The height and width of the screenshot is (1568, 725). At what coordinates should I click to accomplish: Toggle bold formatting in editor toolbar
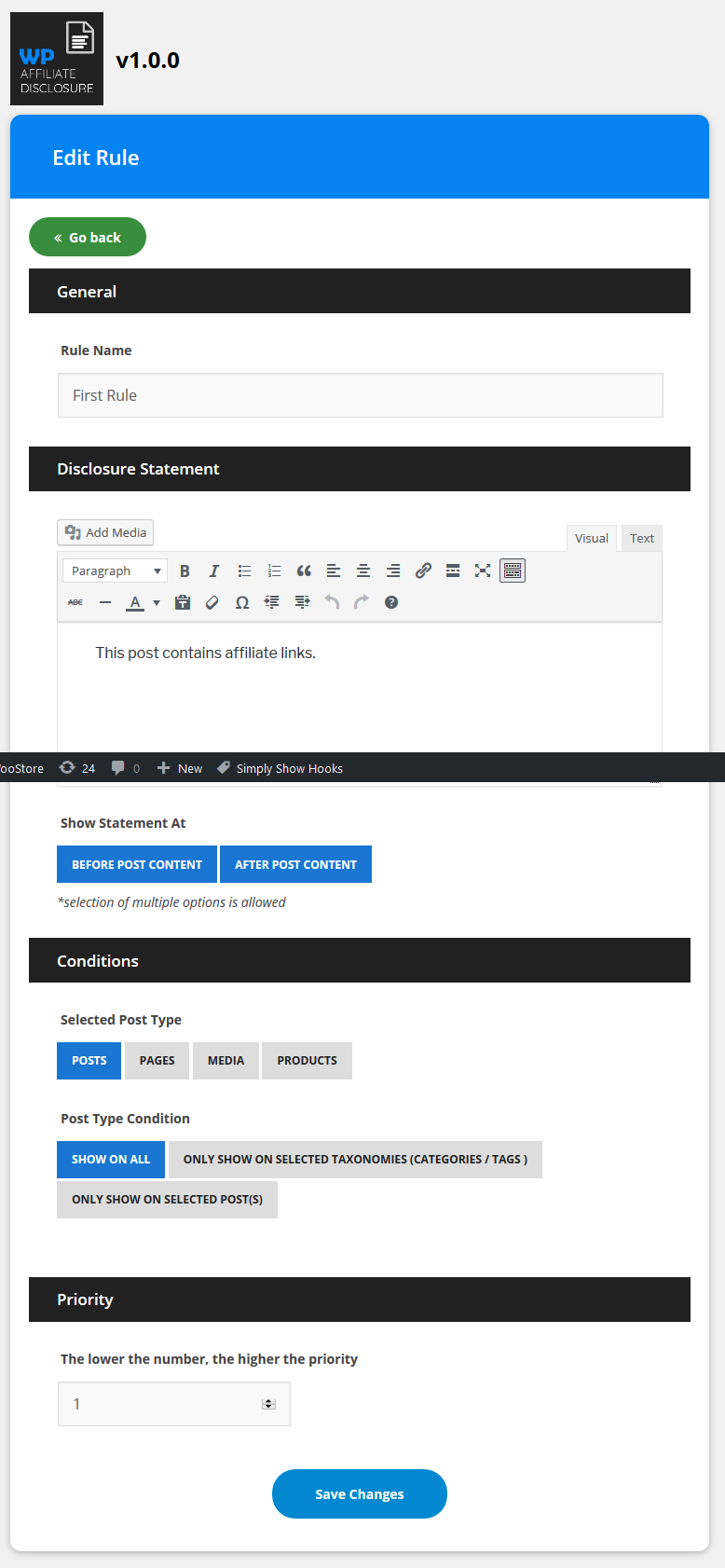(x=185, y=571)
